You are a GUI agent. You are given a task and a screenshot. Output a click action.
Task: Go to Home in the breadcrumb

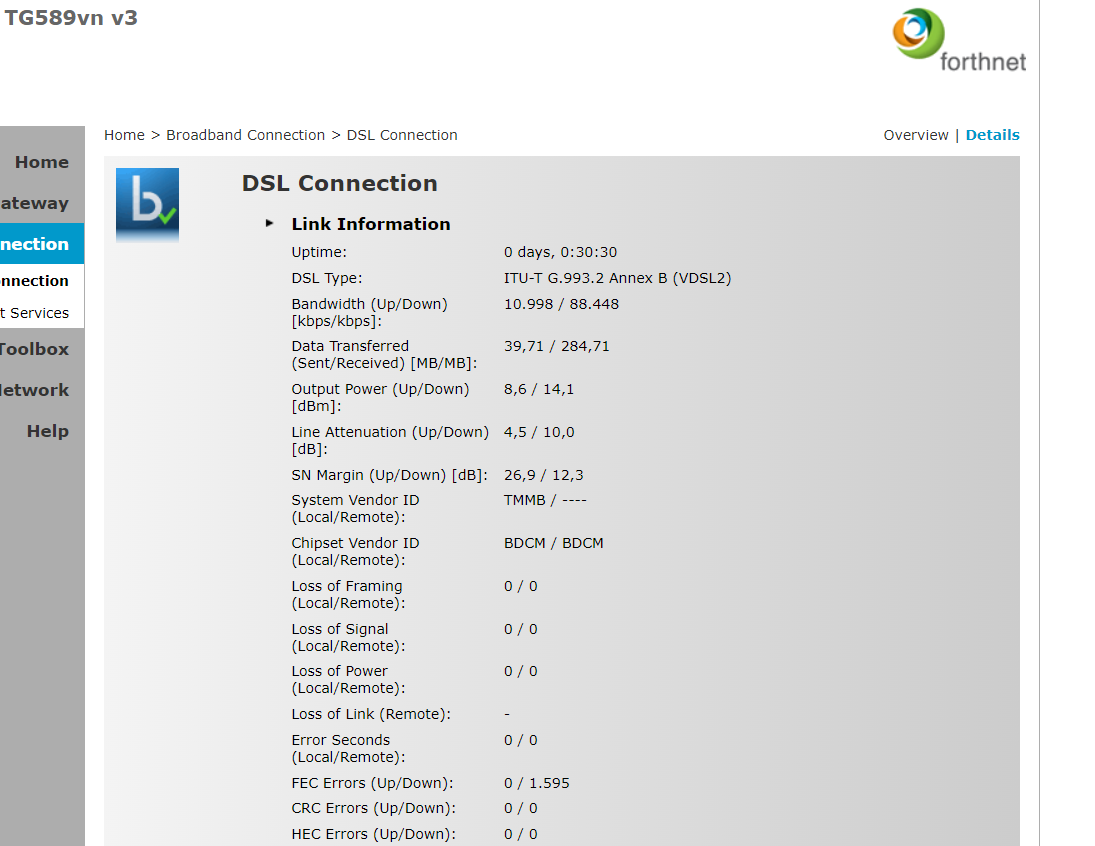pyautogui.click(x=124, y=135)
